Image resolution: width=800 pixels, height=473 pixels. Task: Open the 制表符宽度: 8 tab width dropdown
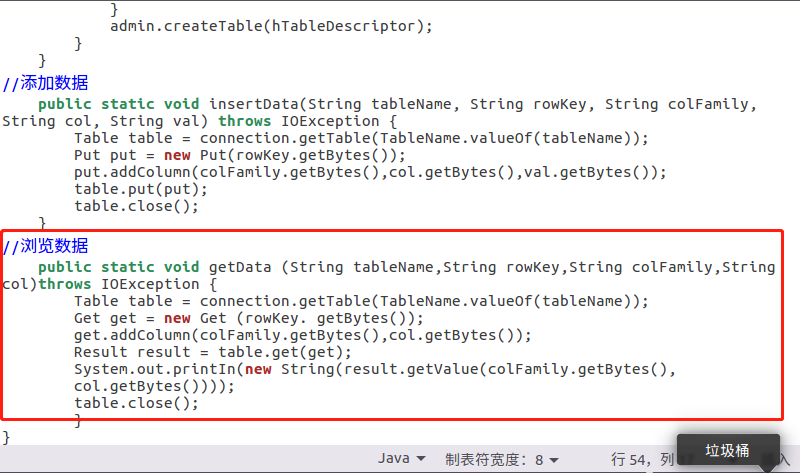coord(502,460)
